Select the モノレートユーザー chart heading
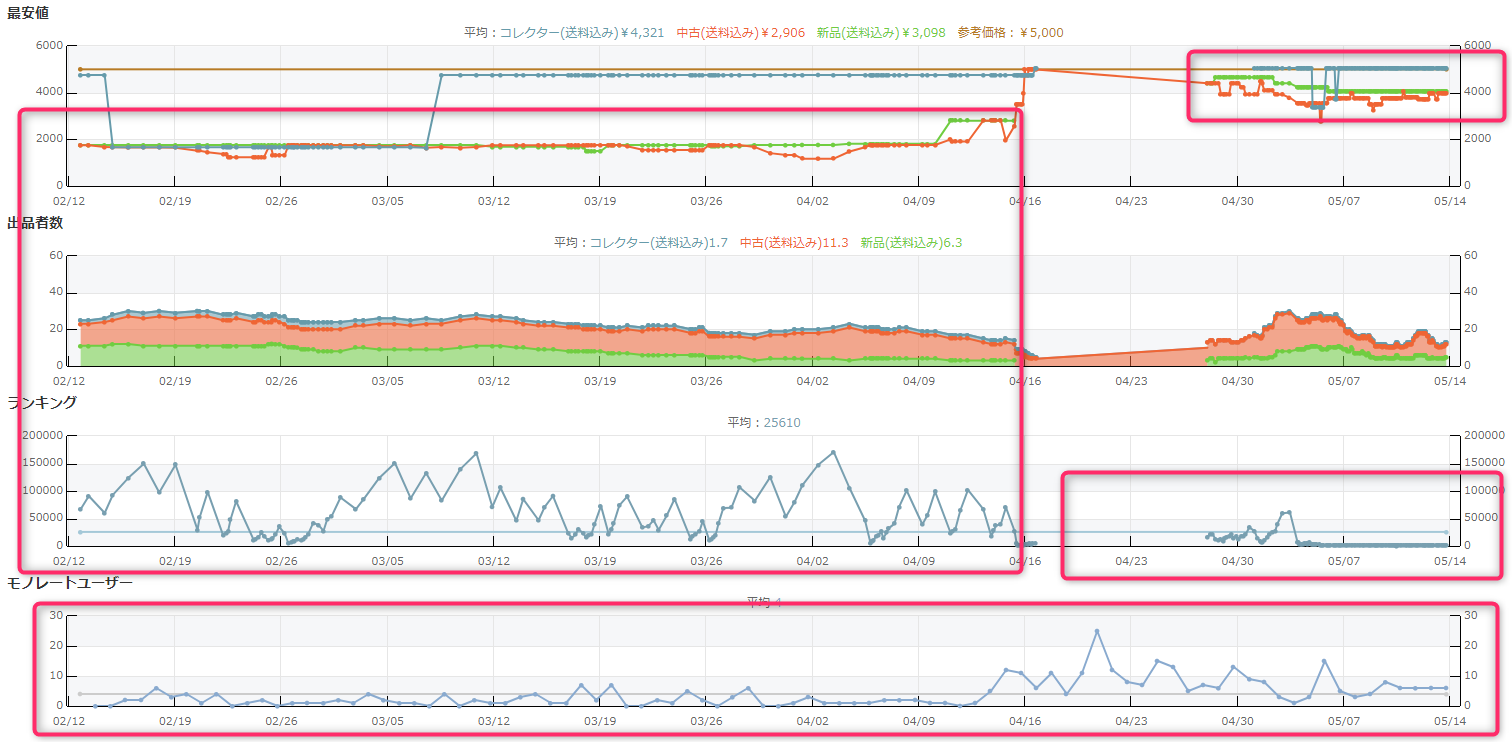1512x742 pixels. 70,582
